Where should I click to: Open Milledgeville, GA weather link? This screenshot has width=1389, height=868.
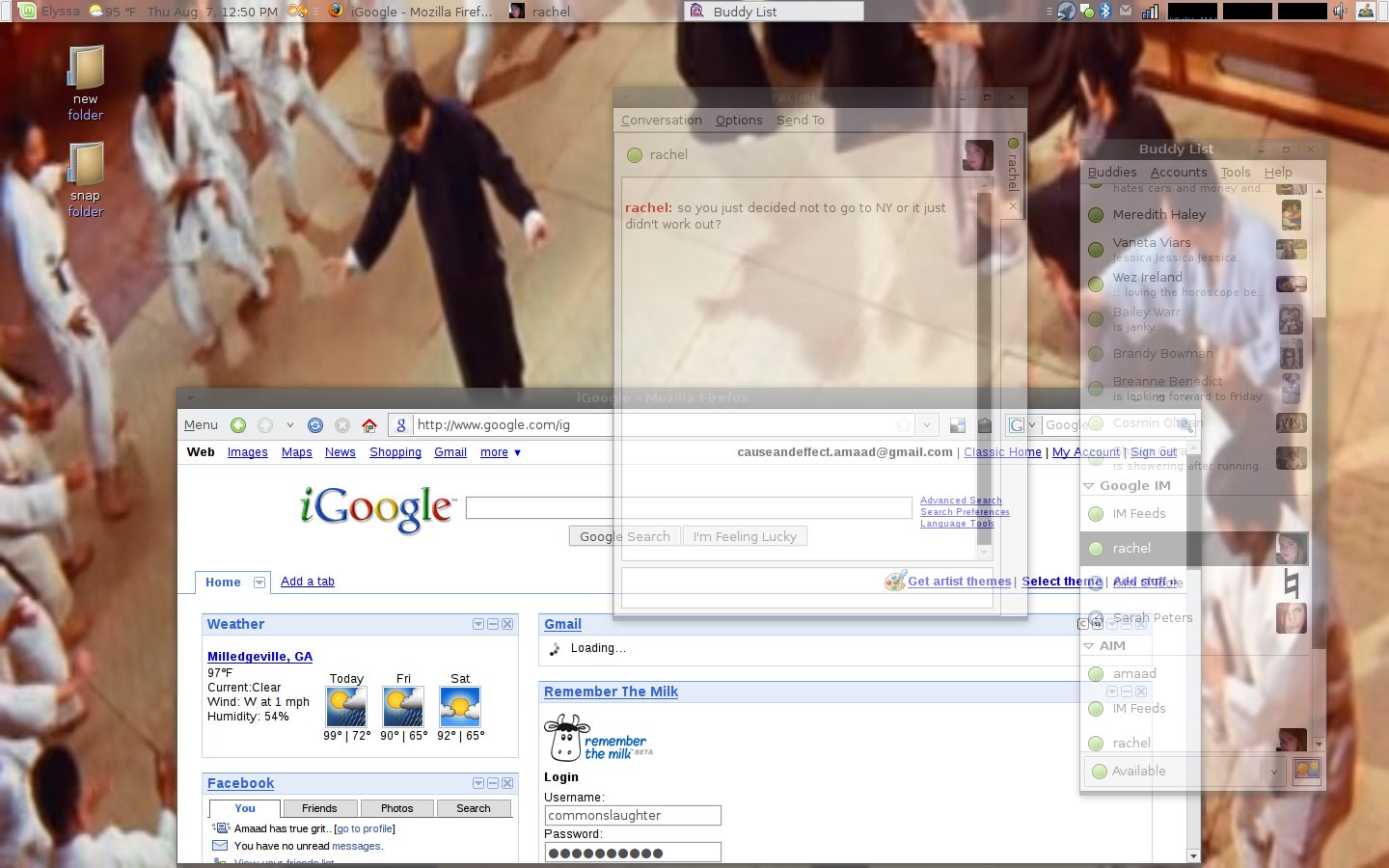[x=259, y=657]
